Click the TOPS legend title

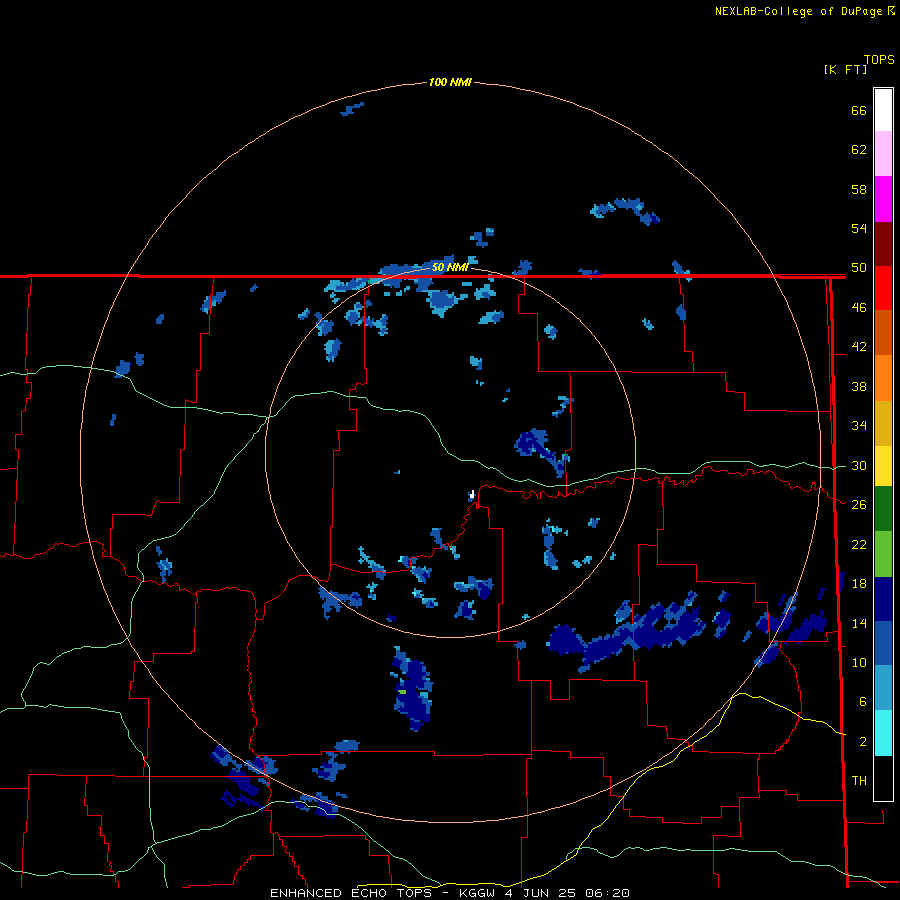click(879, 59)
